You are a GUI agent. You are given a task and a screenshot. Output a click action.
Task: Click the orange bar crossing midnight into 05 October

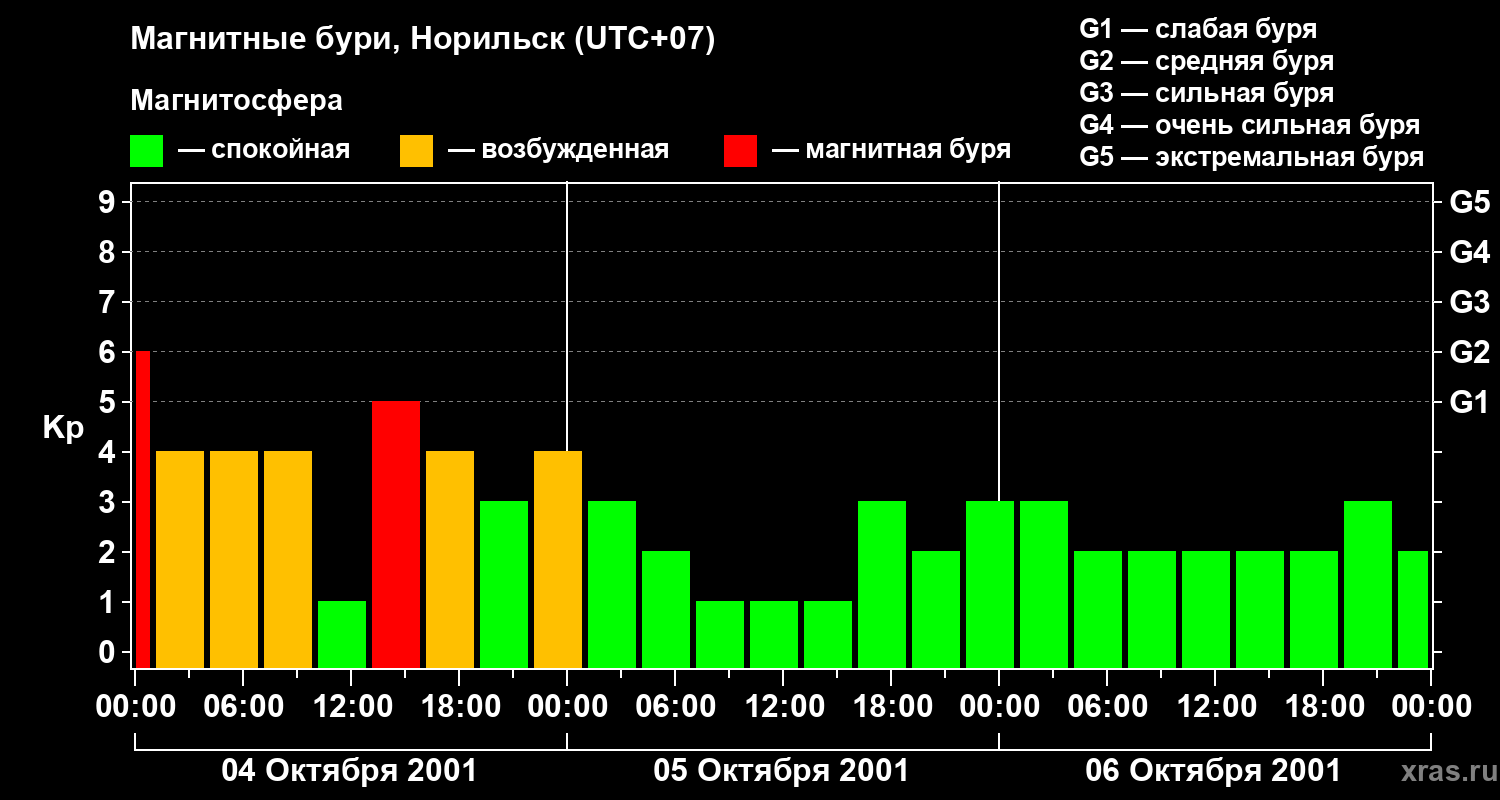pos(558,559)
